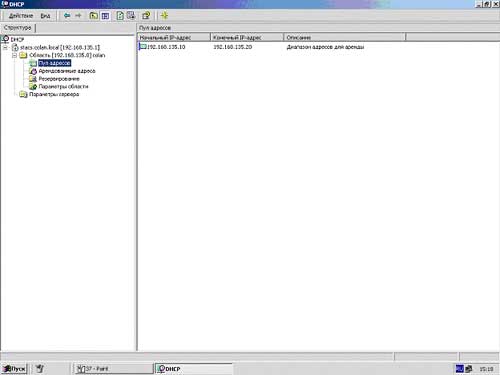Select the 192.168.135.10 address range row
The image size is (500, 375).
coord(252,47)
